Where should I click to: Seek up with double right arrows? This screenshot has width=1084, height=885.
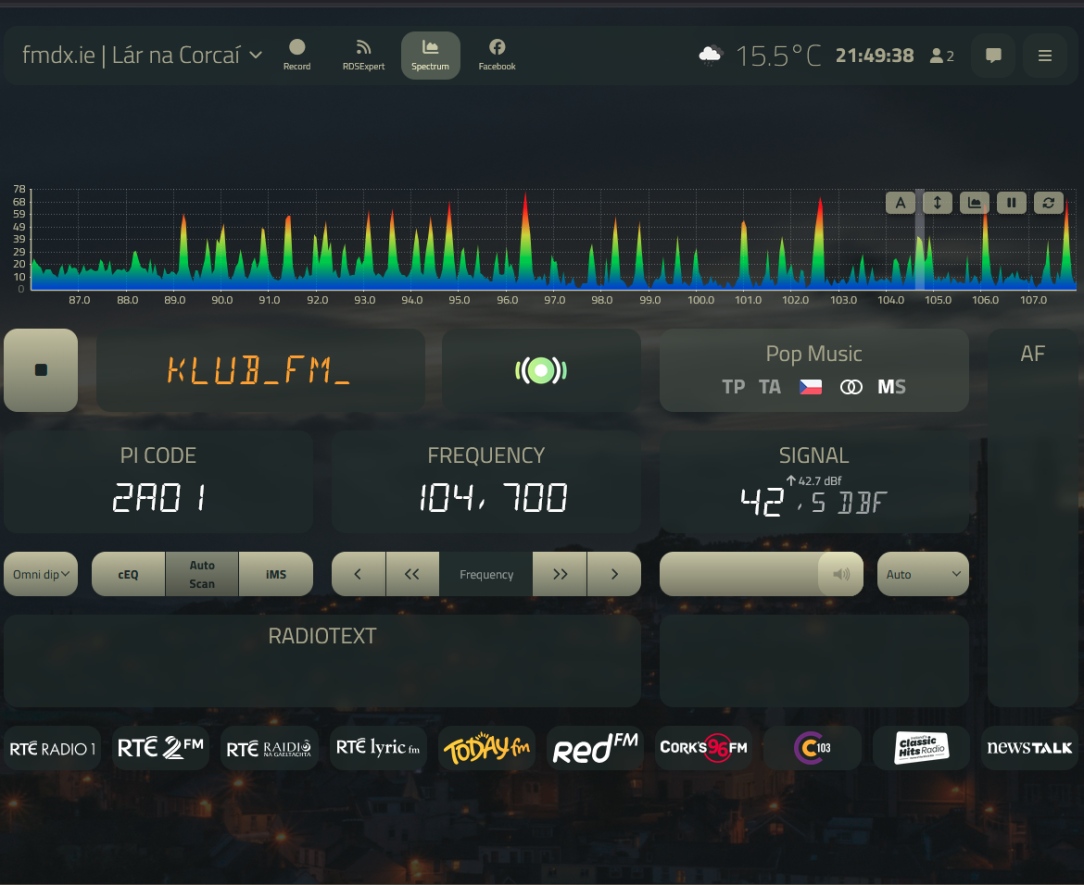pos(560,574)
